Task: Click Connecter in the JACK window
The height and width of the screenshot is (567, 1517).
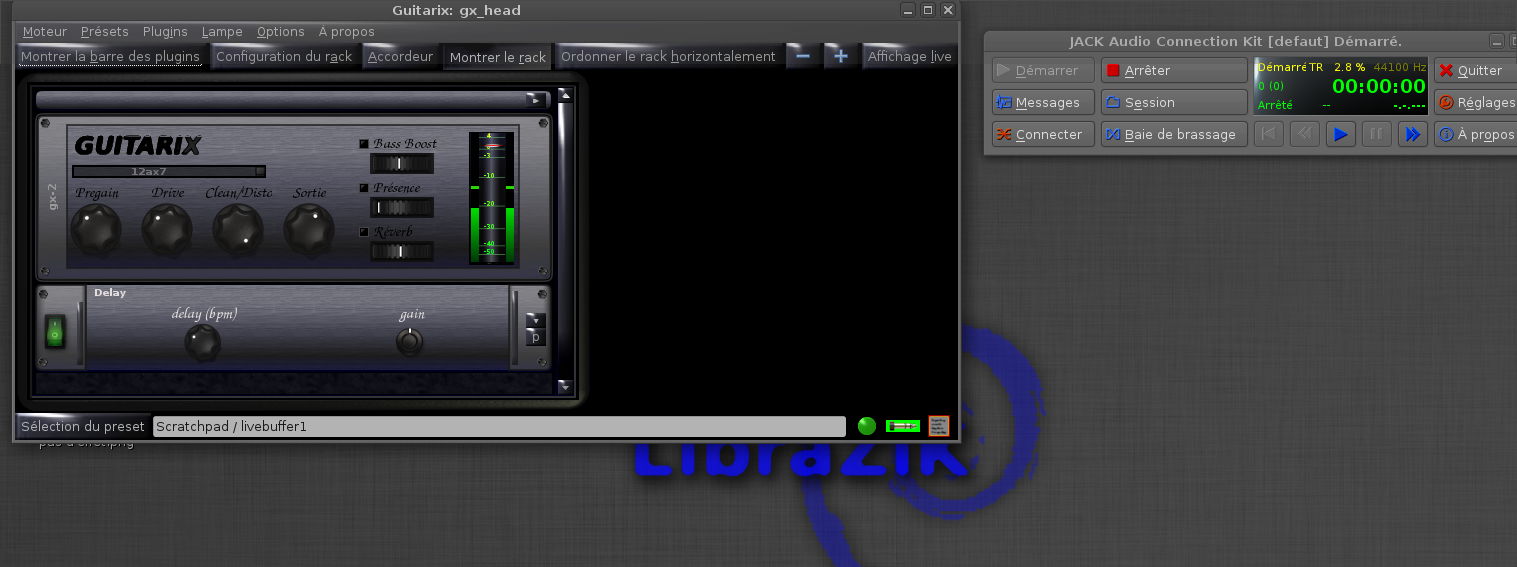Action: point(1043,134)
